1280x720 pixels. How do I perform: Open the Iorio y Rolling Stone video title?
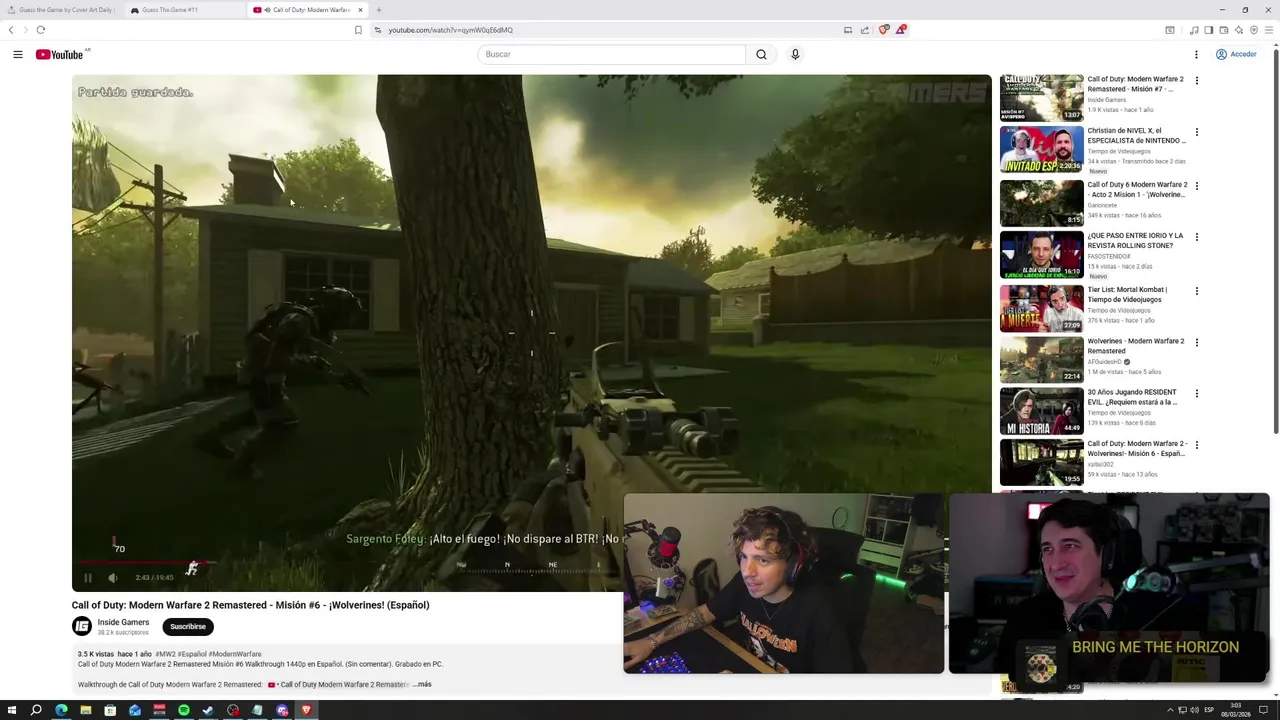pos(1135,240)
